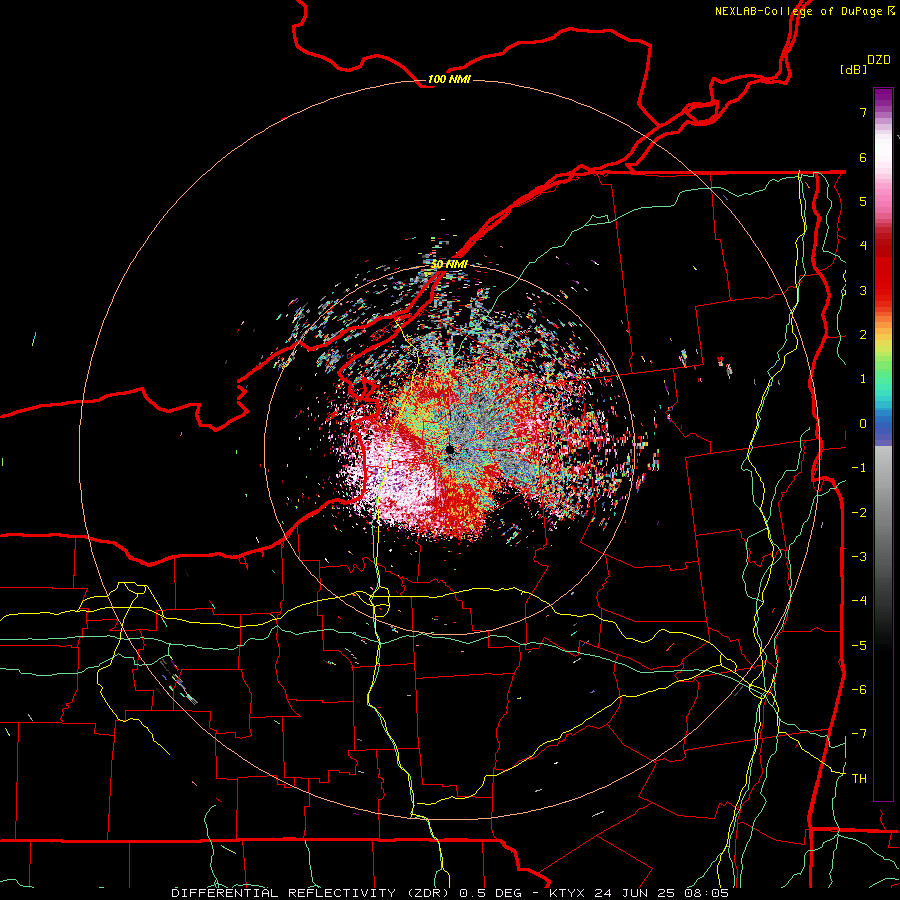The image size is (900, 900).
Task: Click the black radar site dot at center
Action: (x=450, y=449)
